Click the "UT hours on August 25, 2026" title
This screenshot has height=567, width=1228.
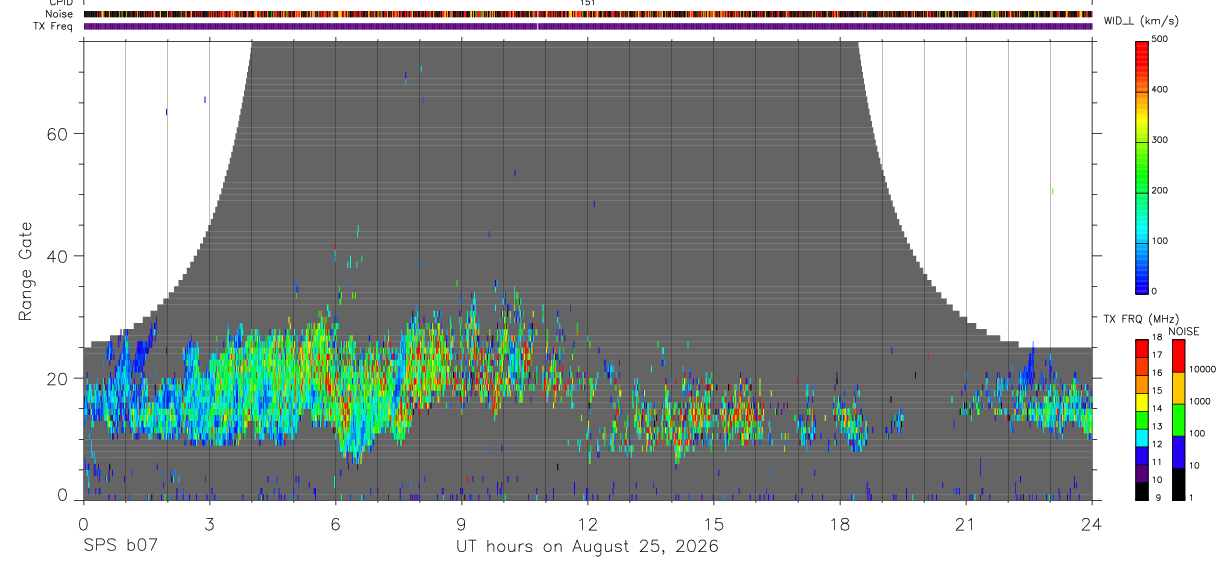pyautogui.click(x=588, y=546)
